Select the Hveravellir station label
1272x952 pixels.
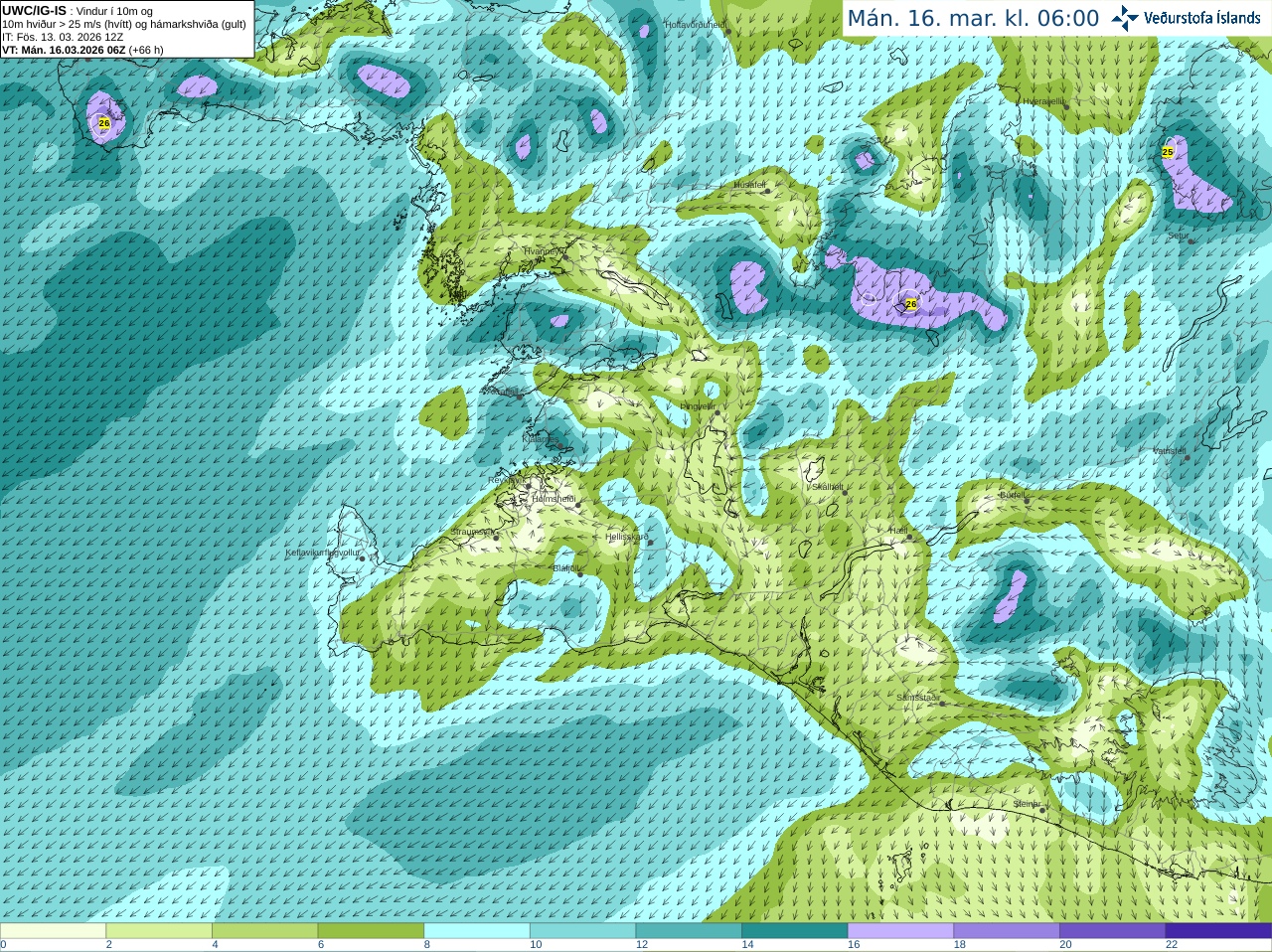[x=1043, y=101]
